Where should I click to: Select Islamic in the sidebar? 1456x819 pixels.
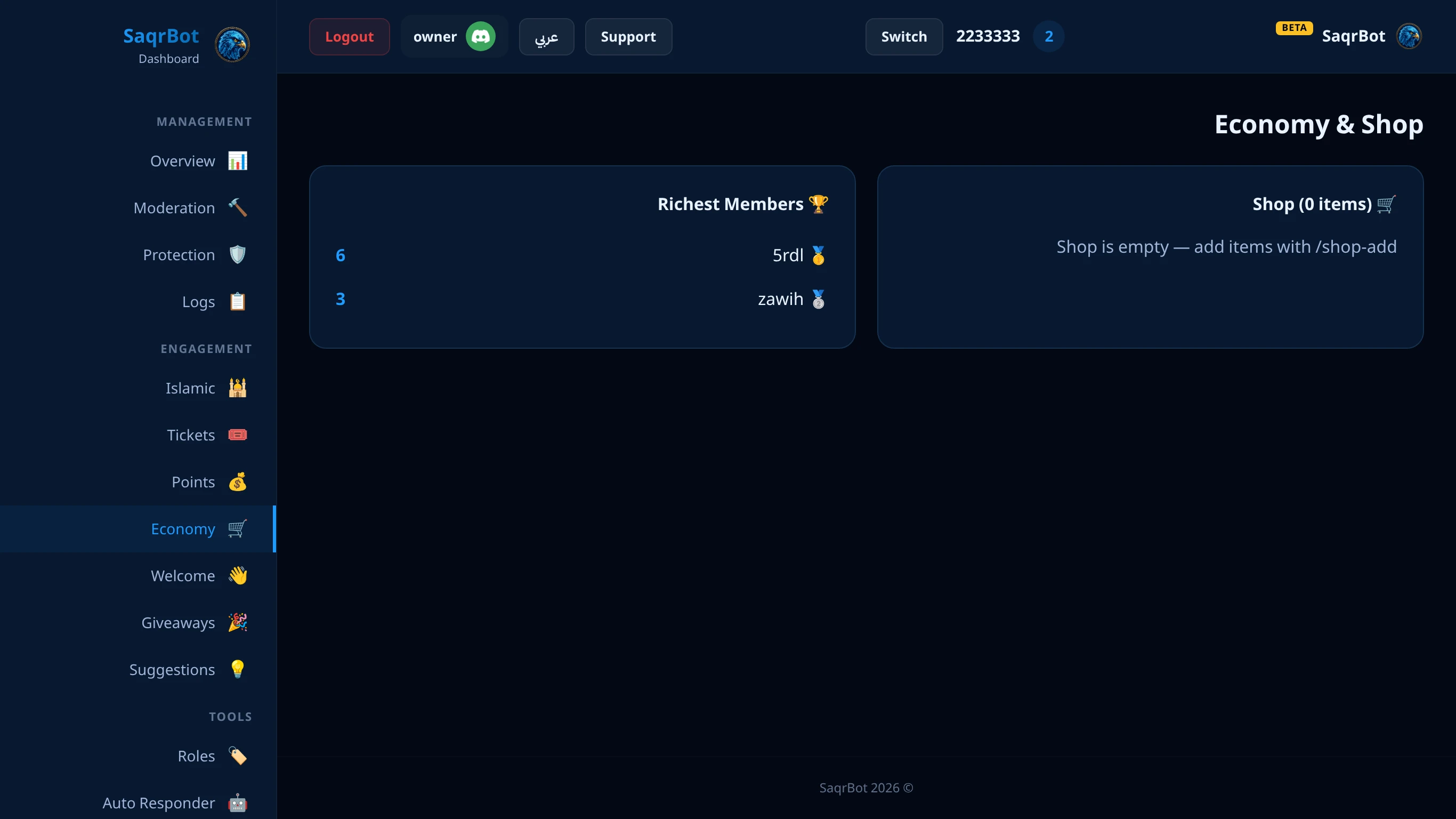138,388
